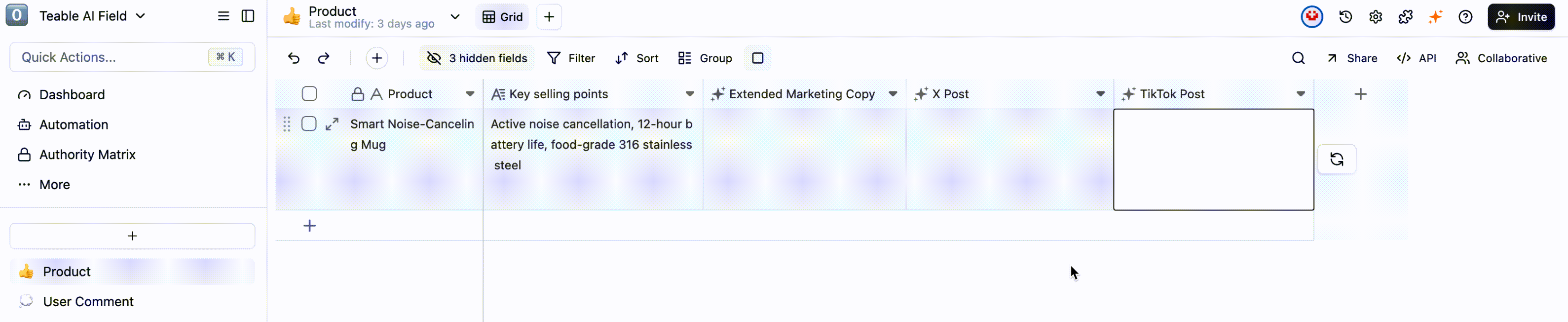Add a new record with circled plus

(377, 58)
